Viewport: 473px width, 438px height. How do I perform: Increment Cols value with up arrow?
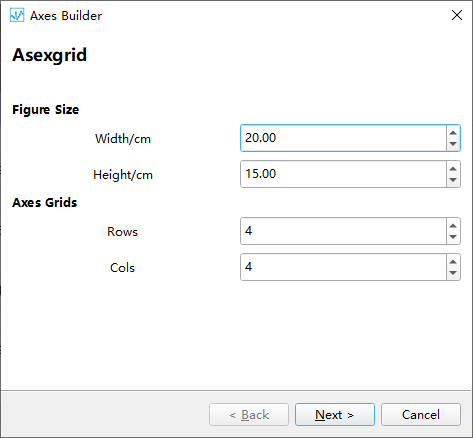[x=453, y=261]
